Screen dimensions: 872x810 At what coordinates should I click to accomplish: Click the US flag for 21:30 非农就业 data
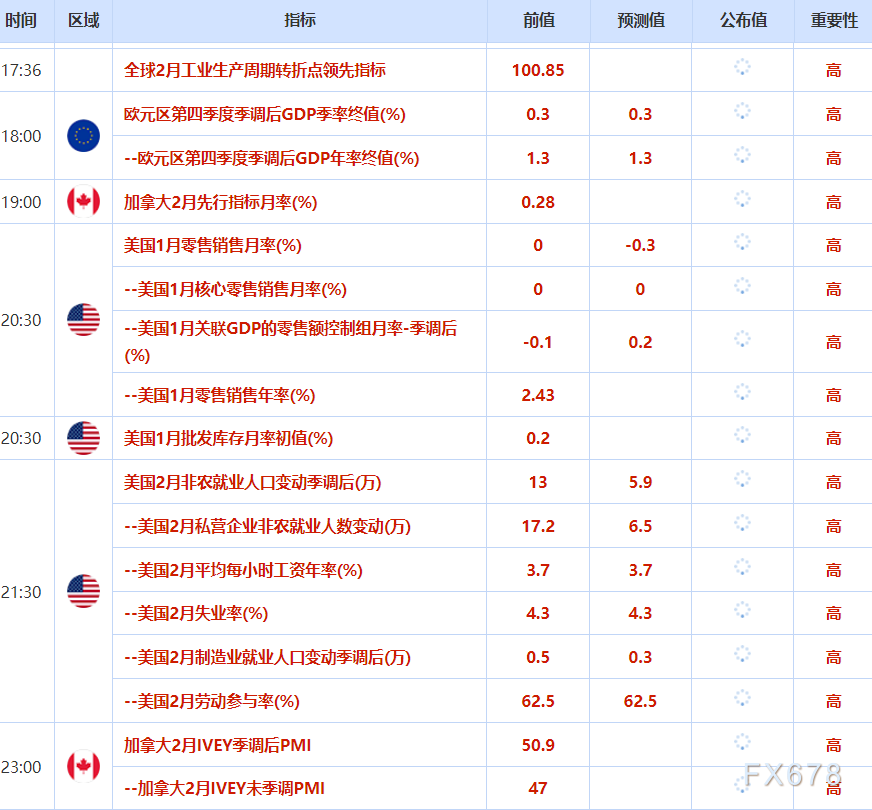[x=83, y=591]
